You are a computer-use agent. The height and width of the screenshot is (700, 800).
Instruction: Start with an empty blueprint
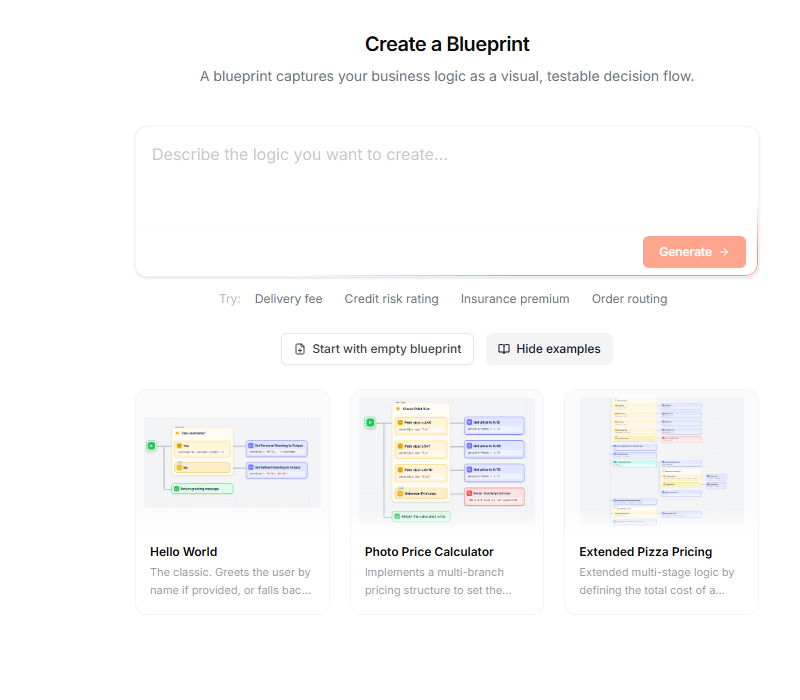point(377,349)
